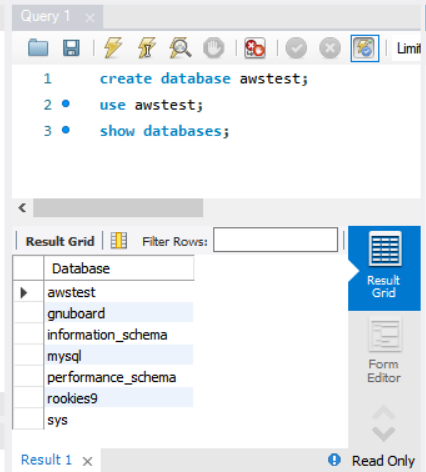Image resolution: width=426 pixels, height=472 pixels.
Task: Select the awstest row
Action: click(x=119, y=292)
